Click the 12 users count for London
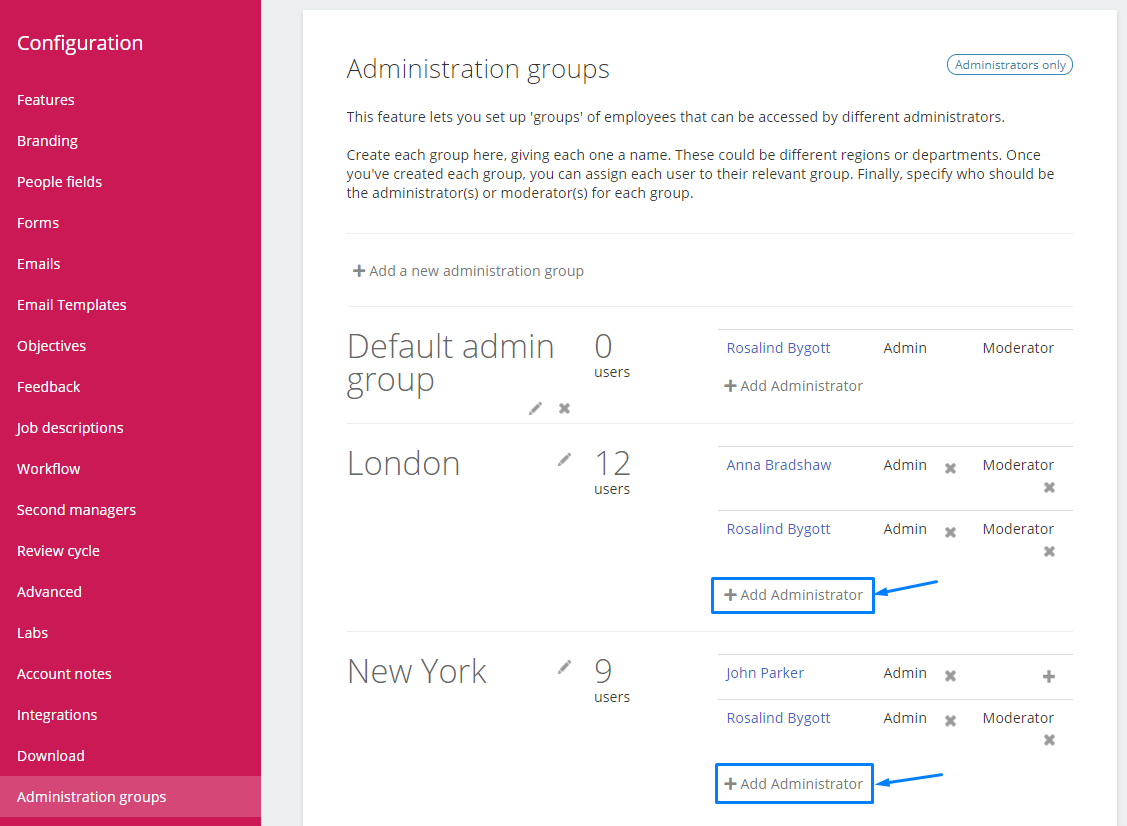This screenshot has height=826, width=1127. pos(612,472)
